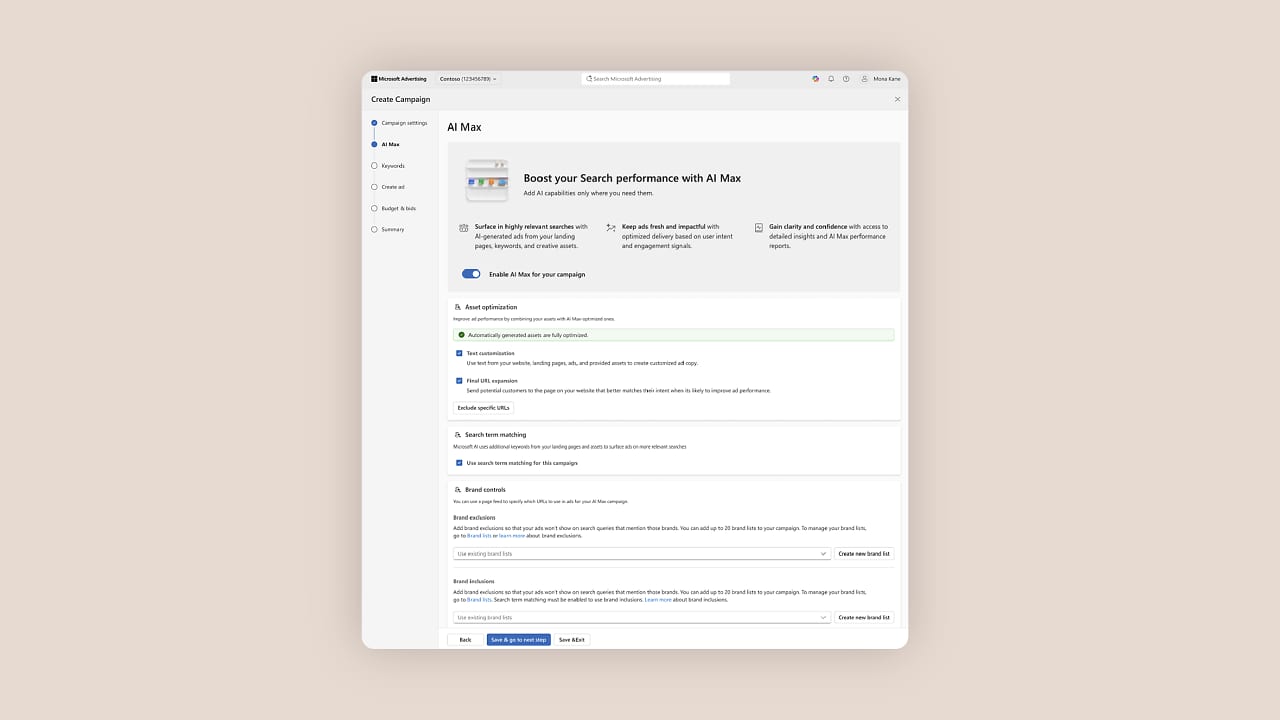Click the green fully optimized checkmark icon

pyautogui.click(x=461, y=335)
